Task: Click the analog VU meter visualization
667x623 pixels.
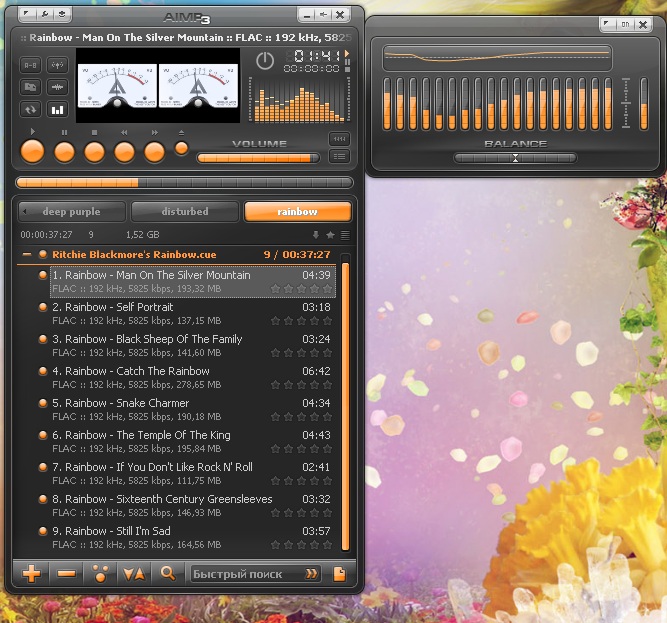Action: (158, 85)
